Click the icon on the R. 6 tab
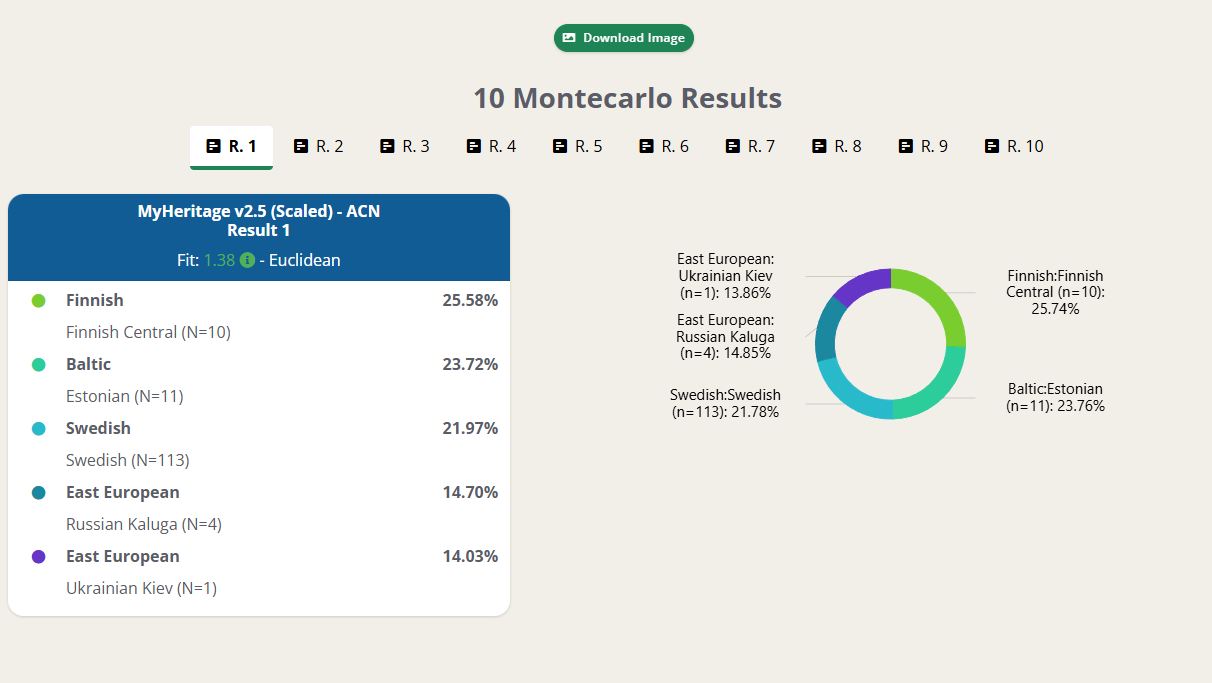This screenshot has height=683, width=1212. pyautogui.click(x=646, y=146)
